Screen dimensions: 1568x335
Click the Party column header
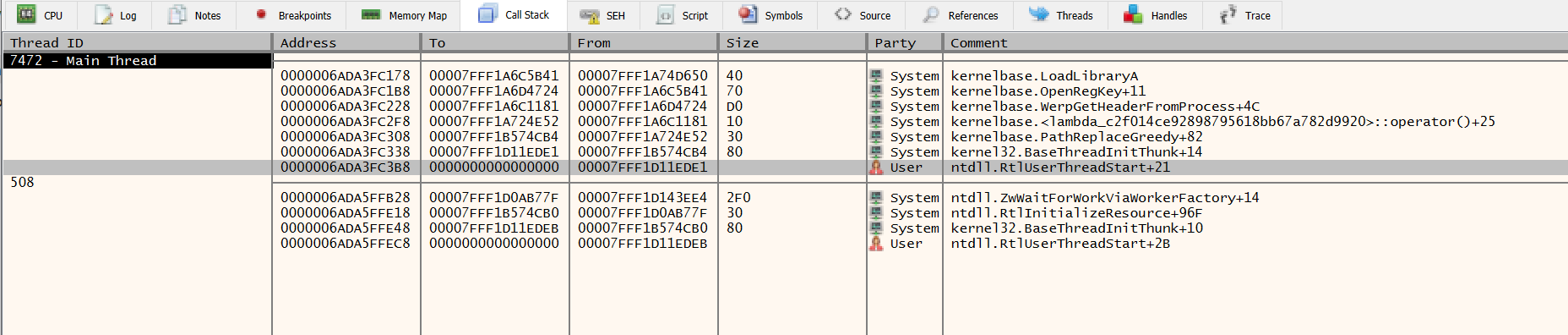(x=904, y=42)
